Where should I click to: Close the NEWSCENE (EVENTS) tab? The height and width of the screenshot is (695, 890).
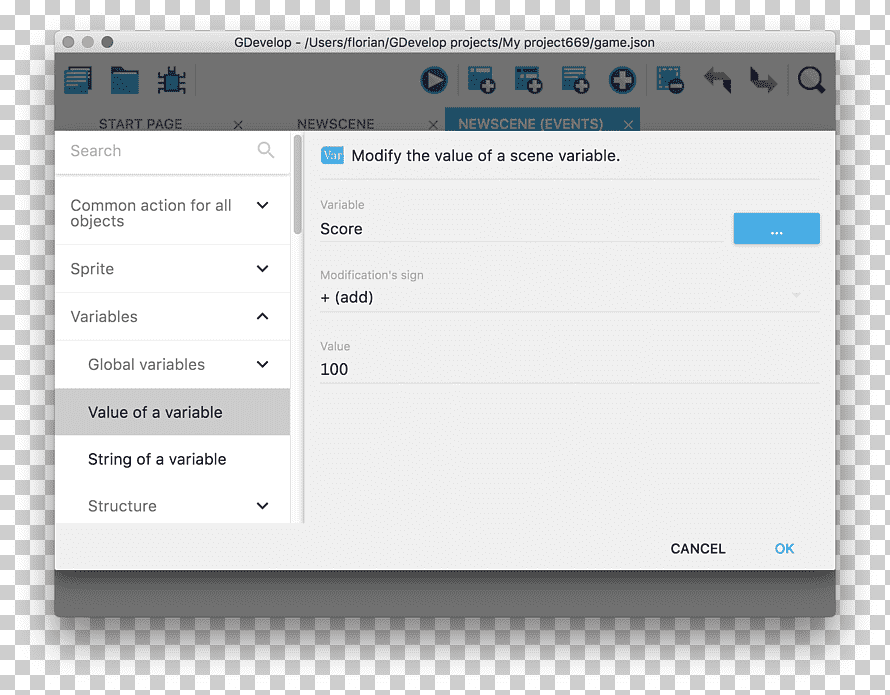(x=628, y=125)
